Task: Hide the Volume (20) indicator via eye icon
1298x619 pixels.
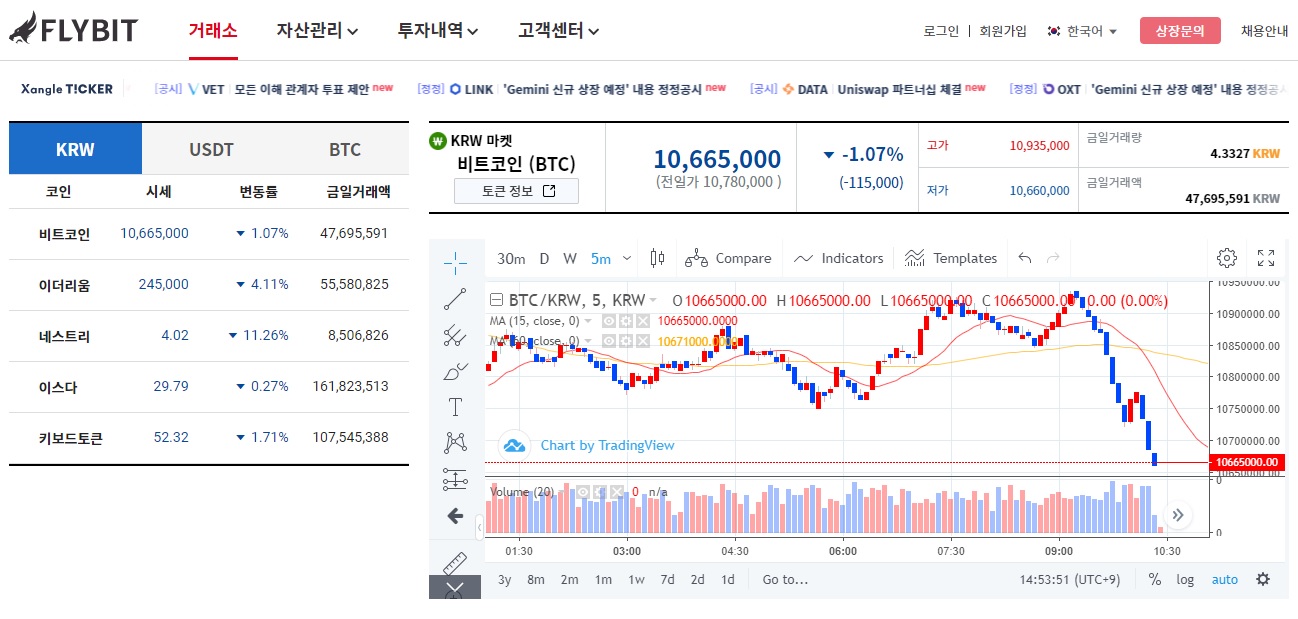Action: (x=583, y=491)
